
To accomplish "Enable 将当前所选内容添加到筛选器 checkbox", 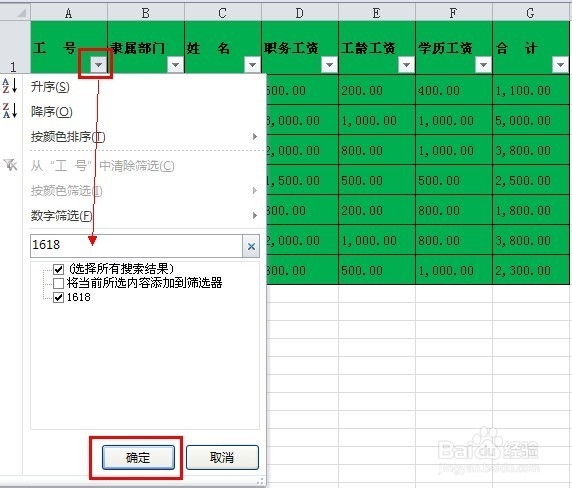I will [x=58, y=283].
